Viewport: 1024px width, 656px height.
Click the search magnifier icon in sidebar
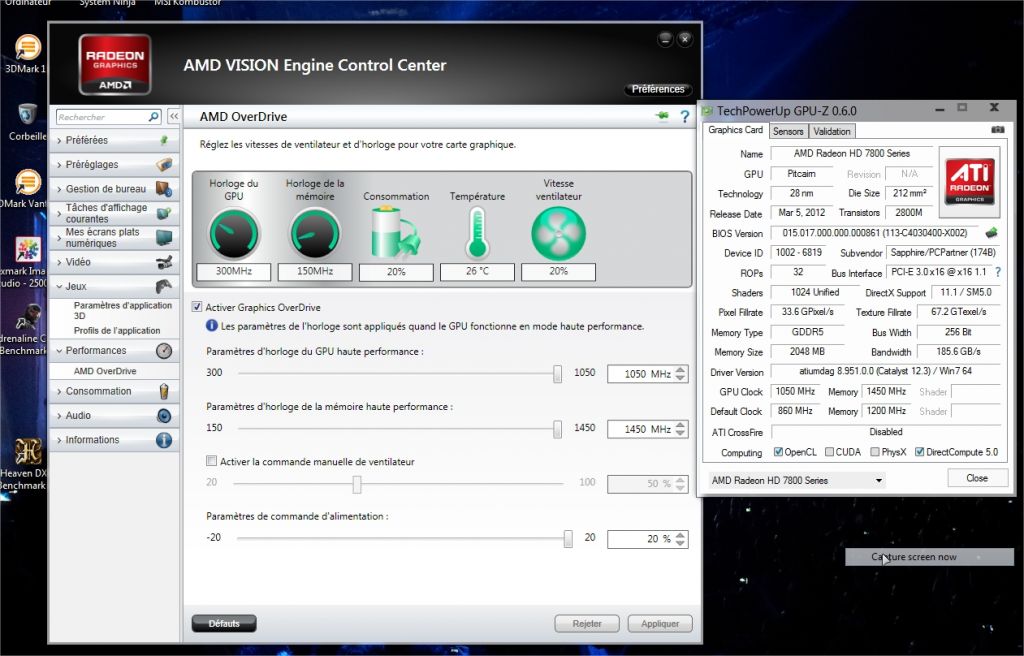(x=153, y=117)
